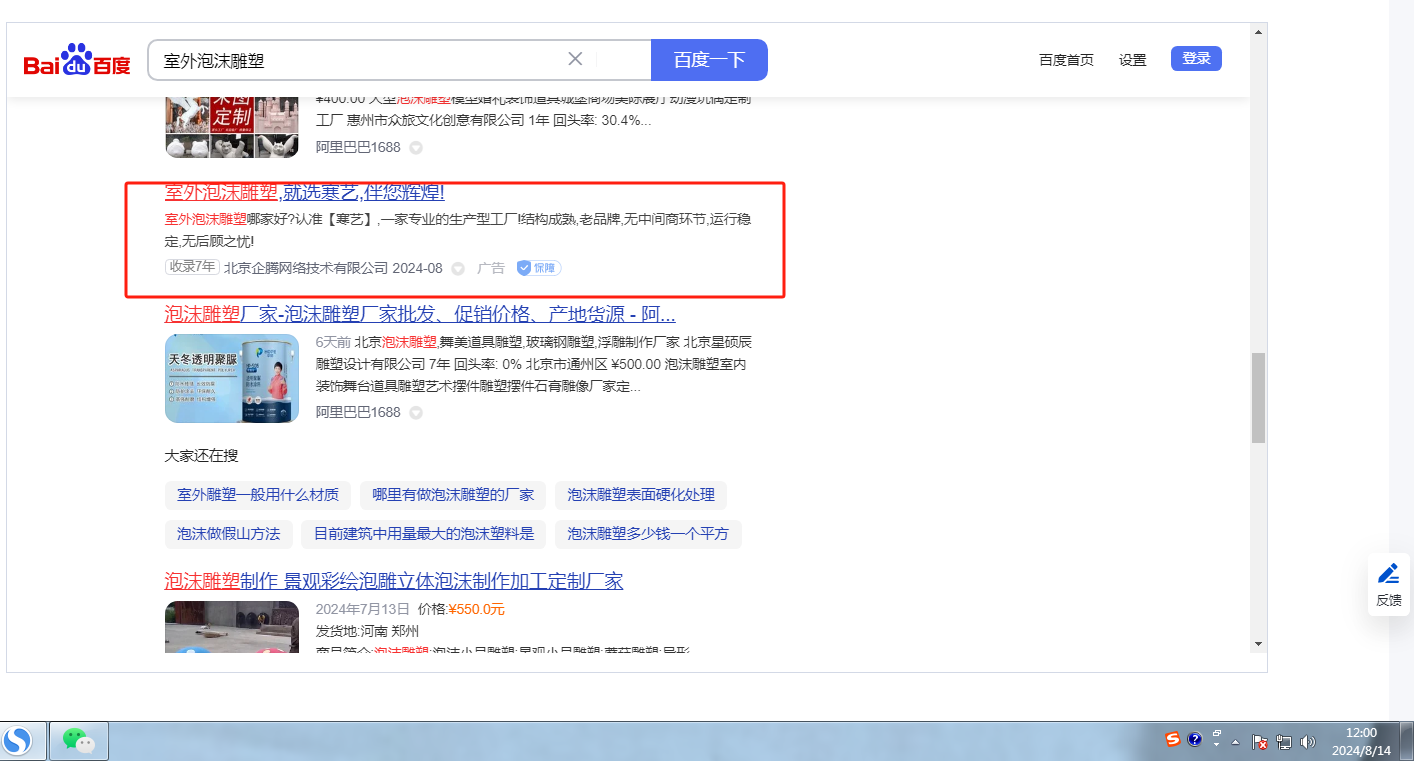Select related search 目前建筑中用量最大的泡沫塑料是

click(424, 534)
